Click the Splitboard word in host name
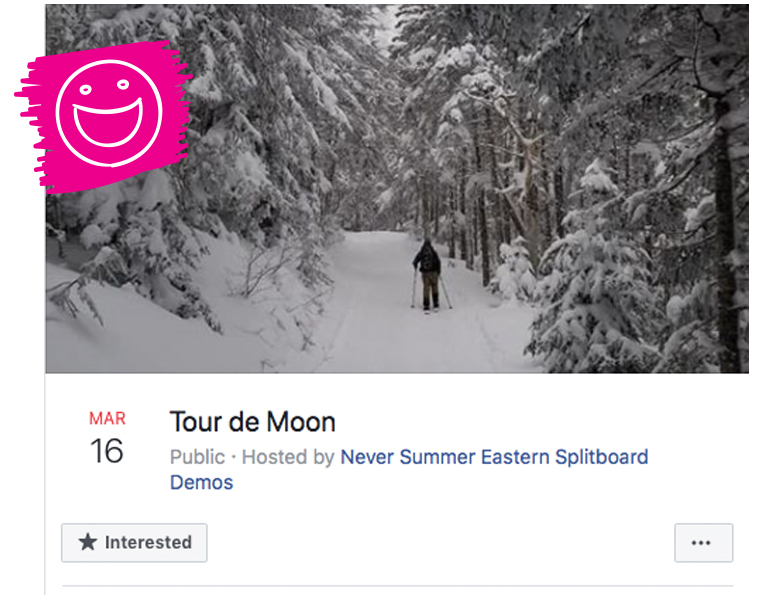 [602, 457]
